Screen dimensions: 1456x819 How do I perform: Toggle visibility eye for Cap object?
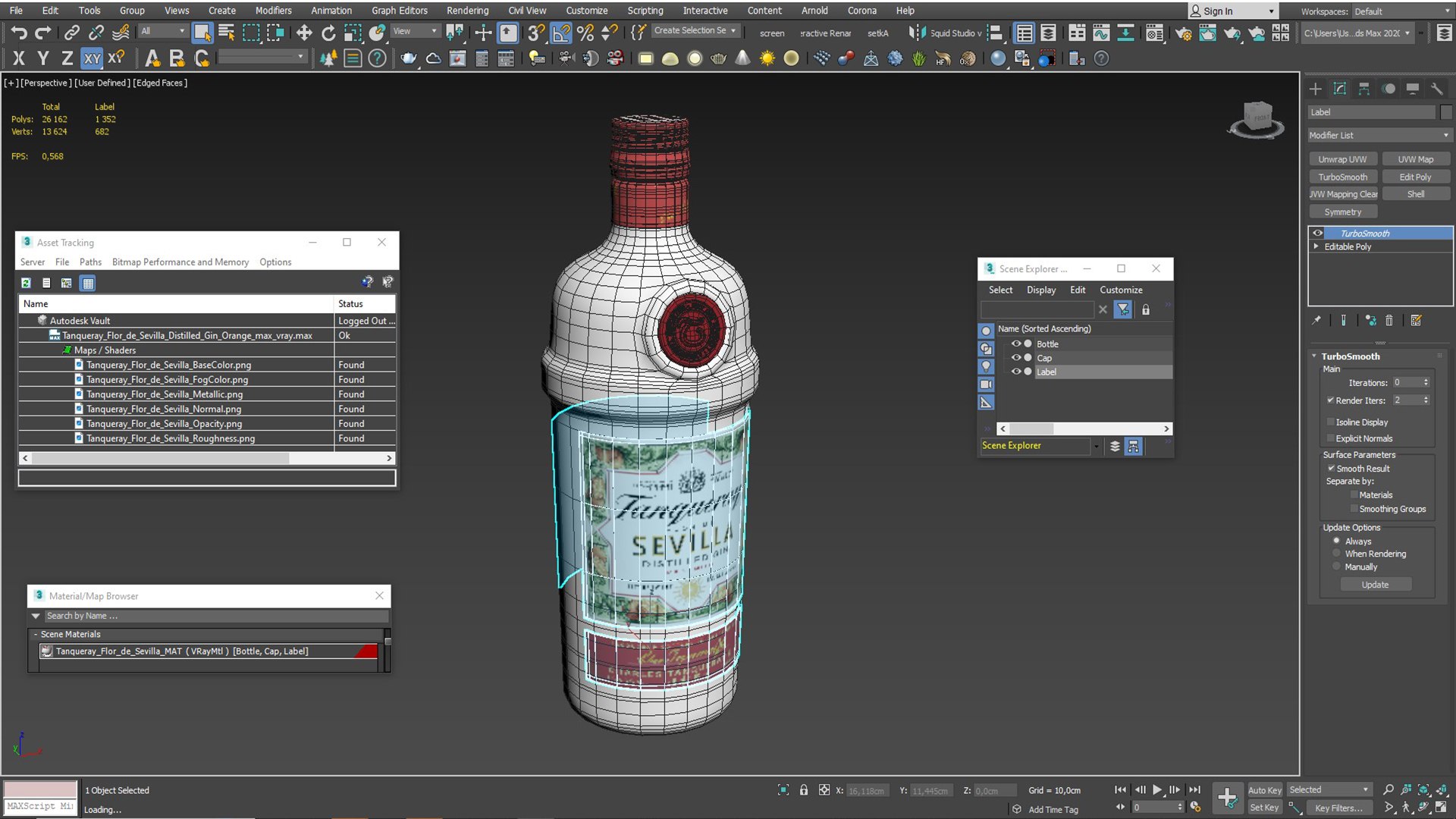(1016, 357)
